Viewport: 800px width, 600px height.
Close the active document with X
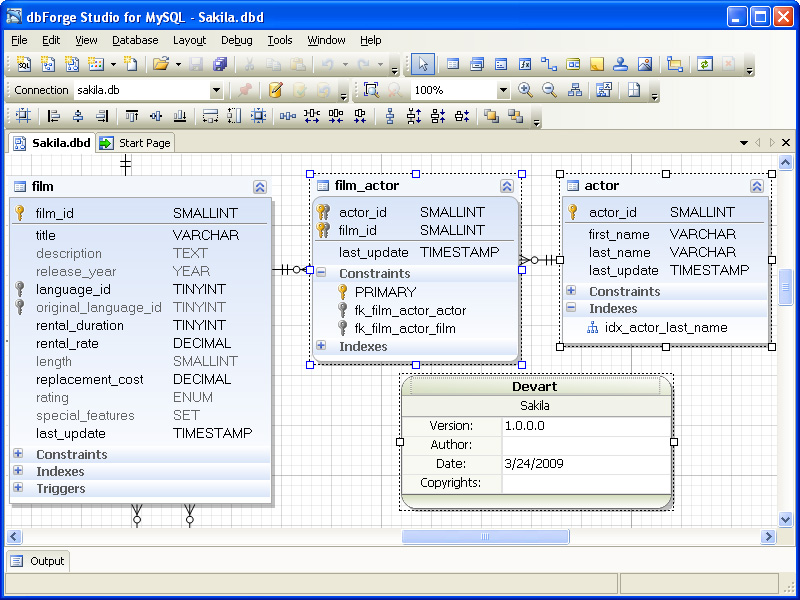[786, 143]
